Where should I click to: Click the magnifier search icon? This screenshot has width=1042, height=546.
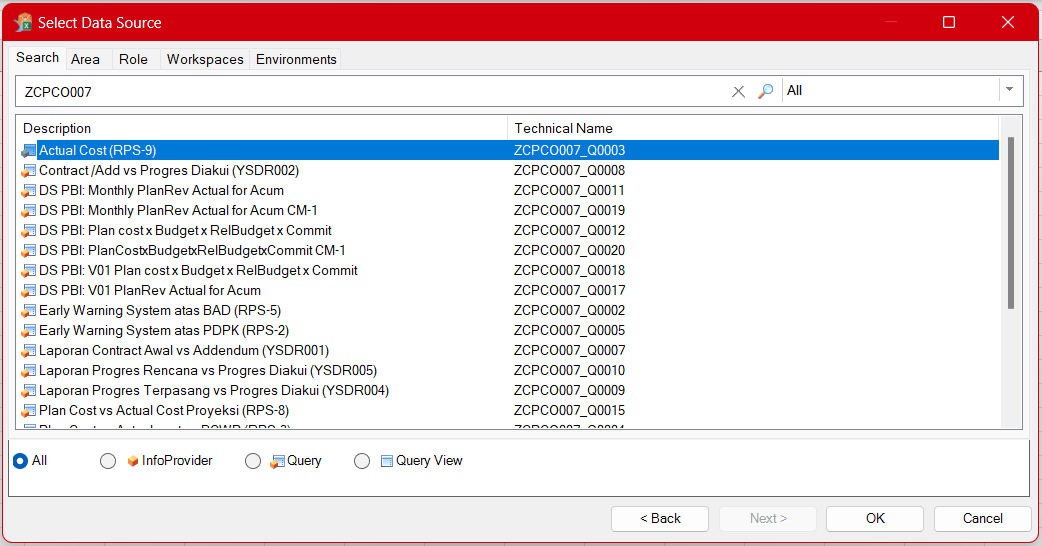pyautogui.click(x=765, y=91)
